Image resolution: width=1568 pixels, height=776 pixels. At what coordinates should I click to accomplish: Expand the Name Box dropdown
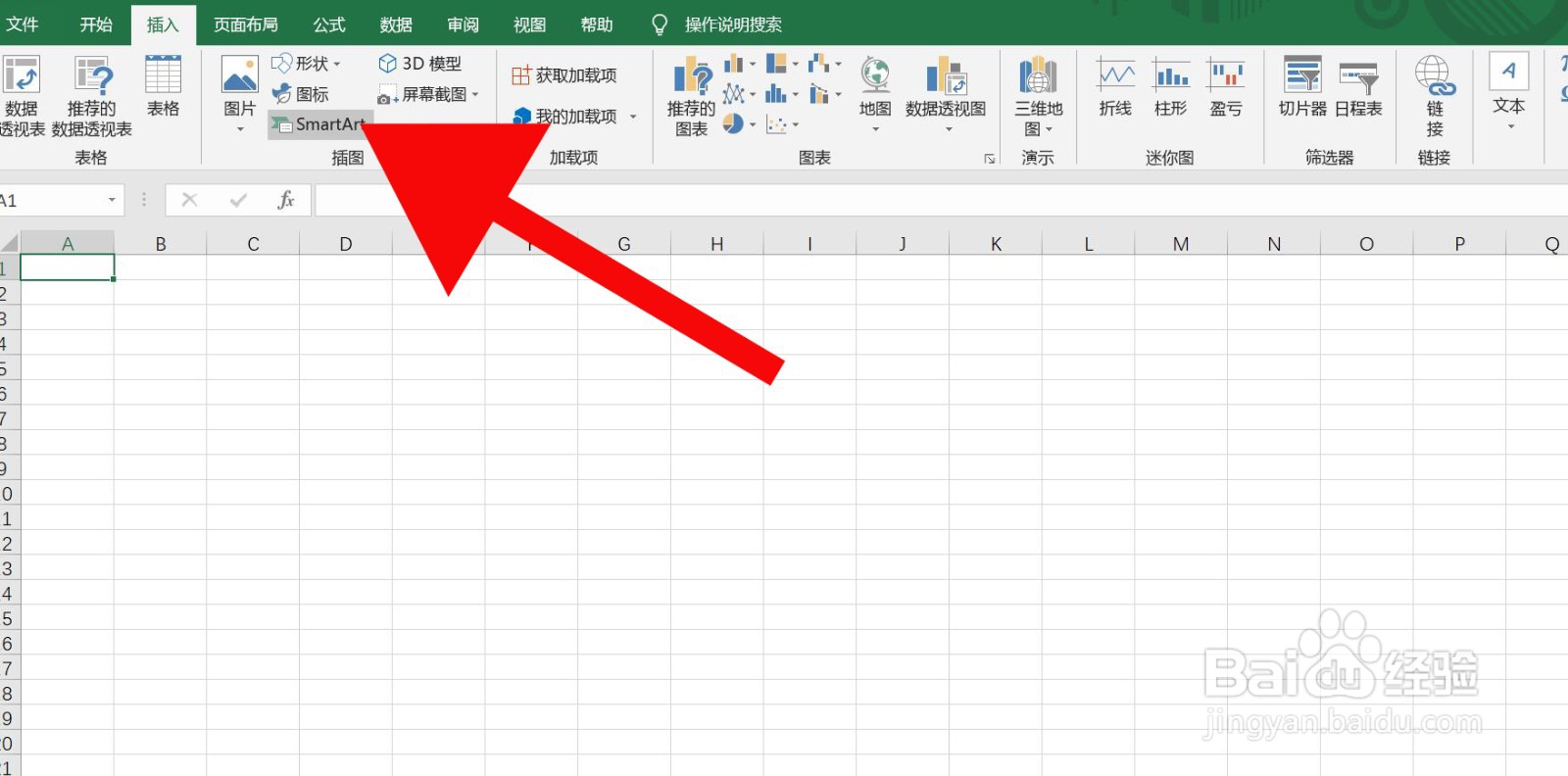pyautogui.click(x=112, y=200)
